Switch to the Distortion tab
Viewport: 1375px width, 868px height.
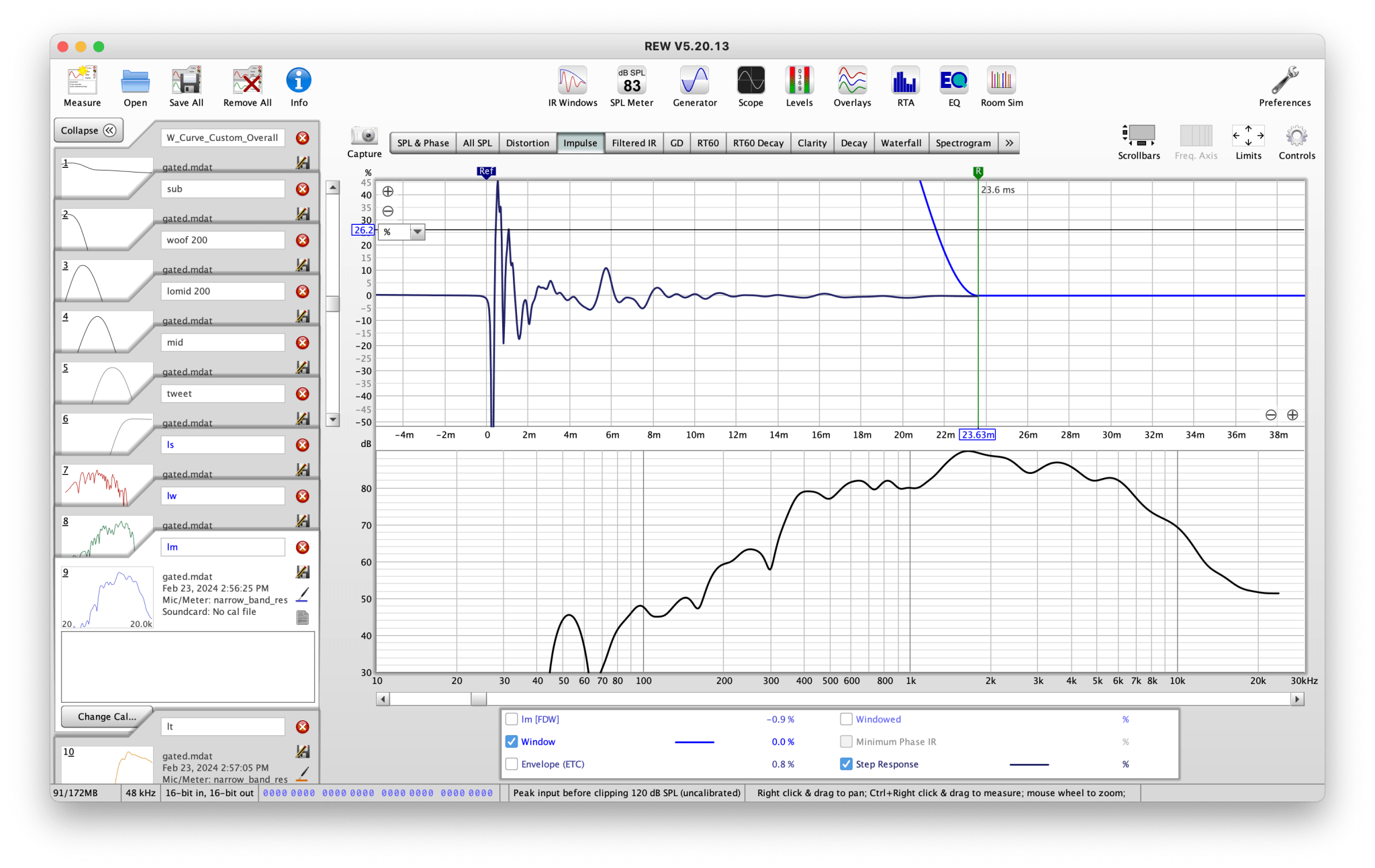tap(528, 143)
